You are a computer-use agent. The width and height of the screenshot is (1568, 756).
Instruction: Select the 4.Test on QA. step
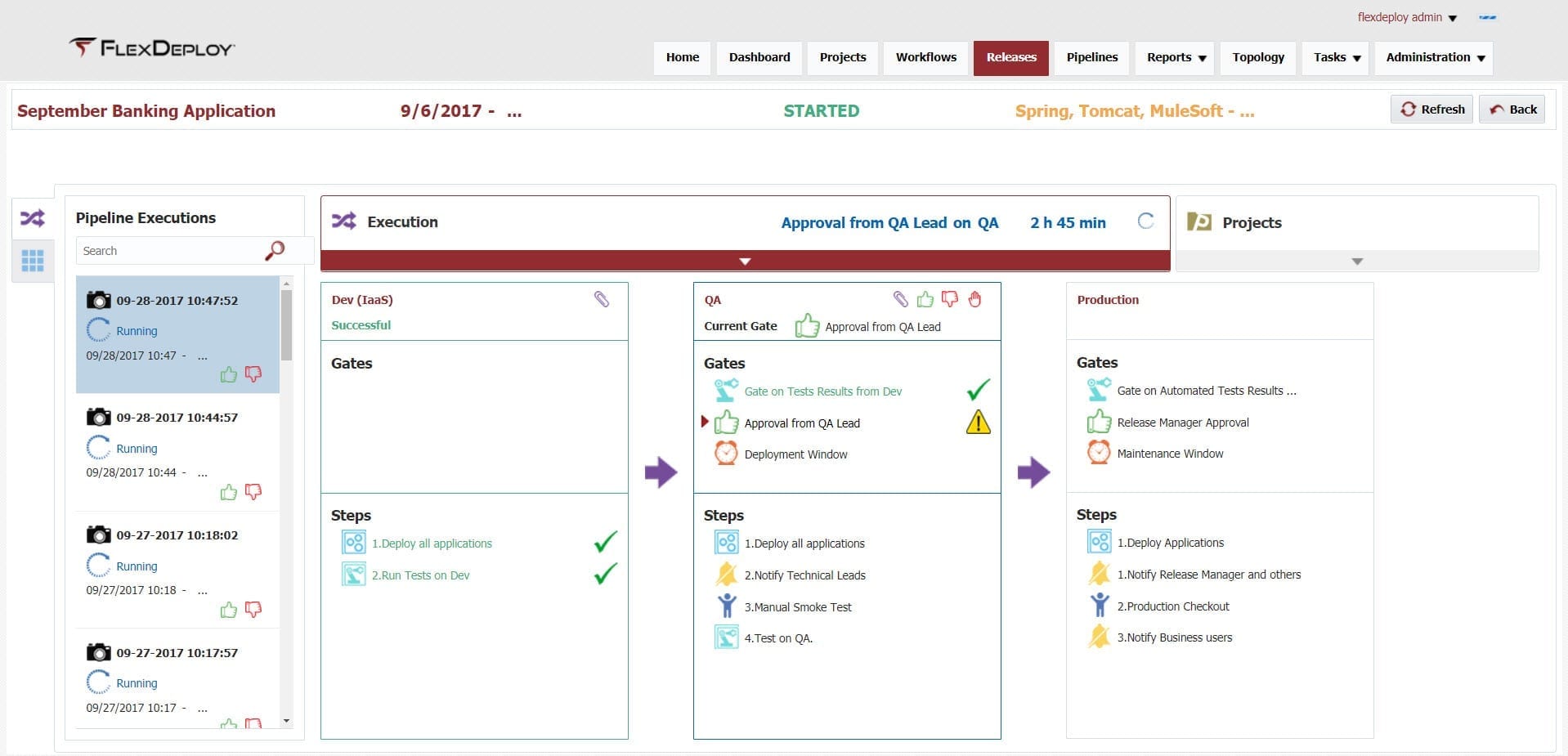coord(778,638)
